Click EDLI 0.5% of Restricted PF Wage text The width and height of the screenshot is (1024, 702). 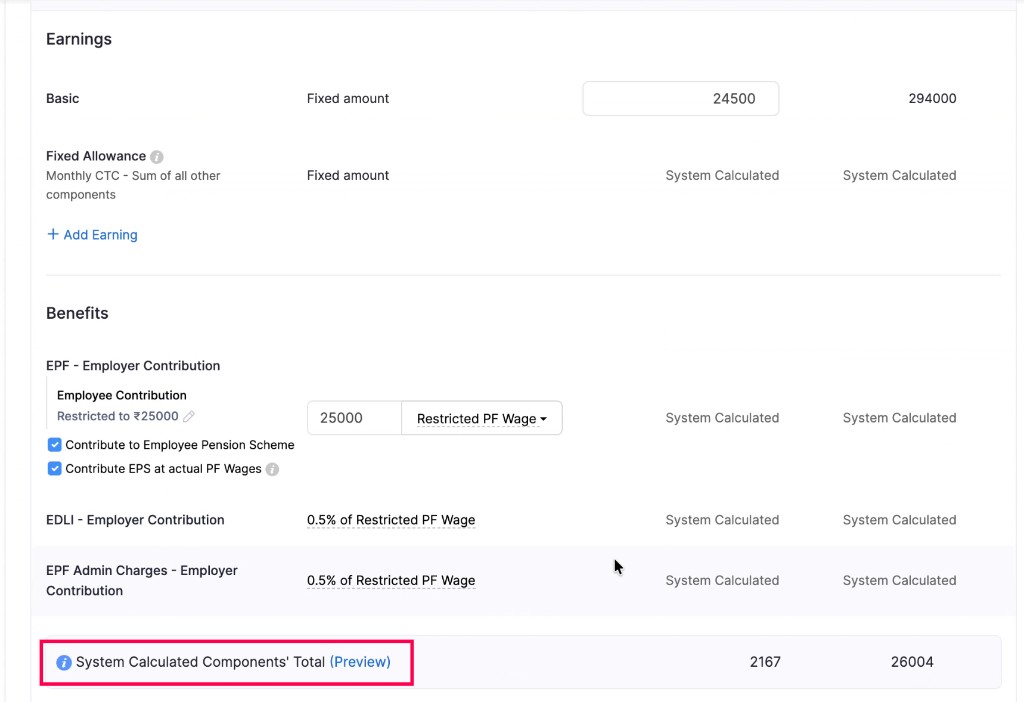click(391, 520)
